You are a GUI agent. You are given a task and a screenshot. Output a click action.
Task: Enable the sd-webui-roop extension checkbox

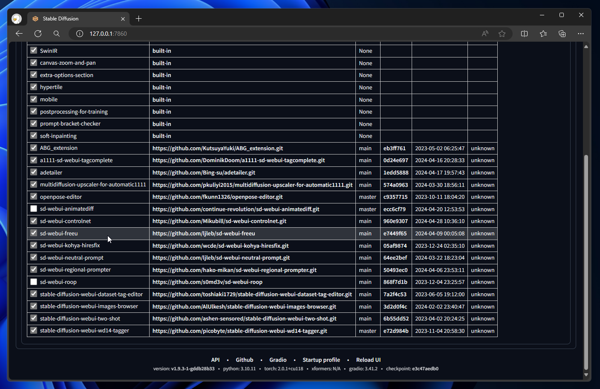pos(34,282)
